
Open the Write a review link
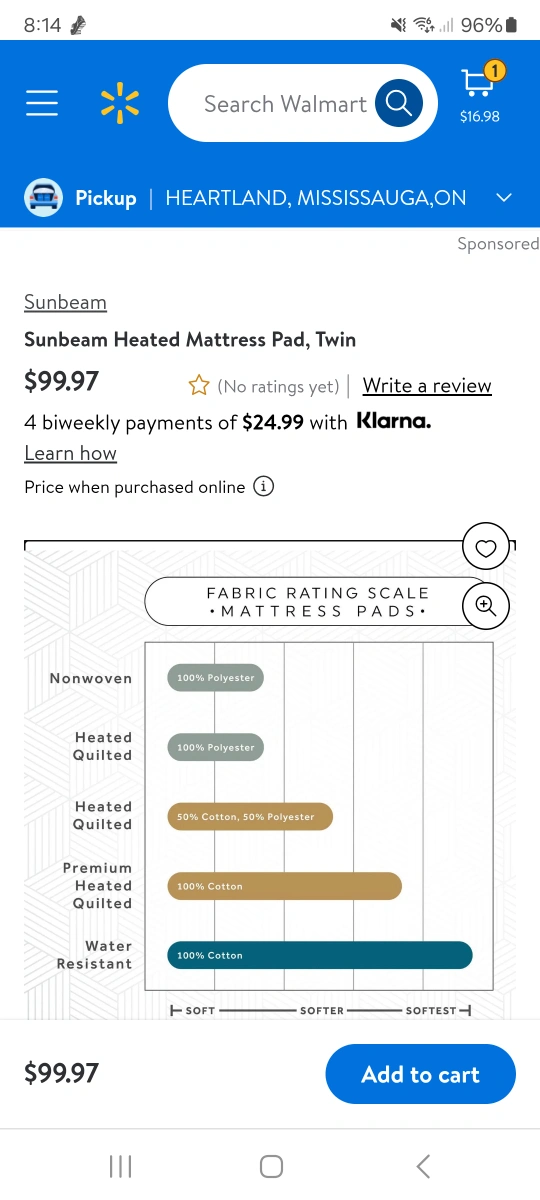pyautogui.click(x=427, y=386)
